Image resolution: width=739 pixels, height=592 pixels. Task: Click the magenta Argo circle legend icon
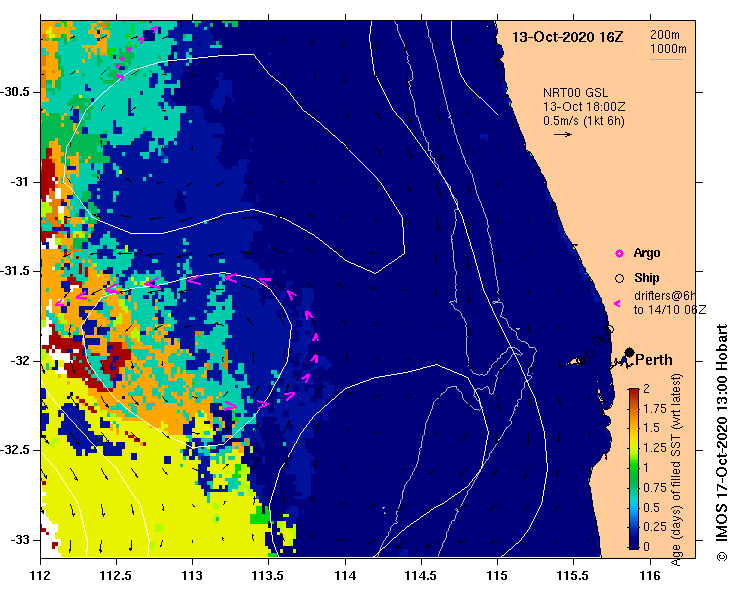619,254
